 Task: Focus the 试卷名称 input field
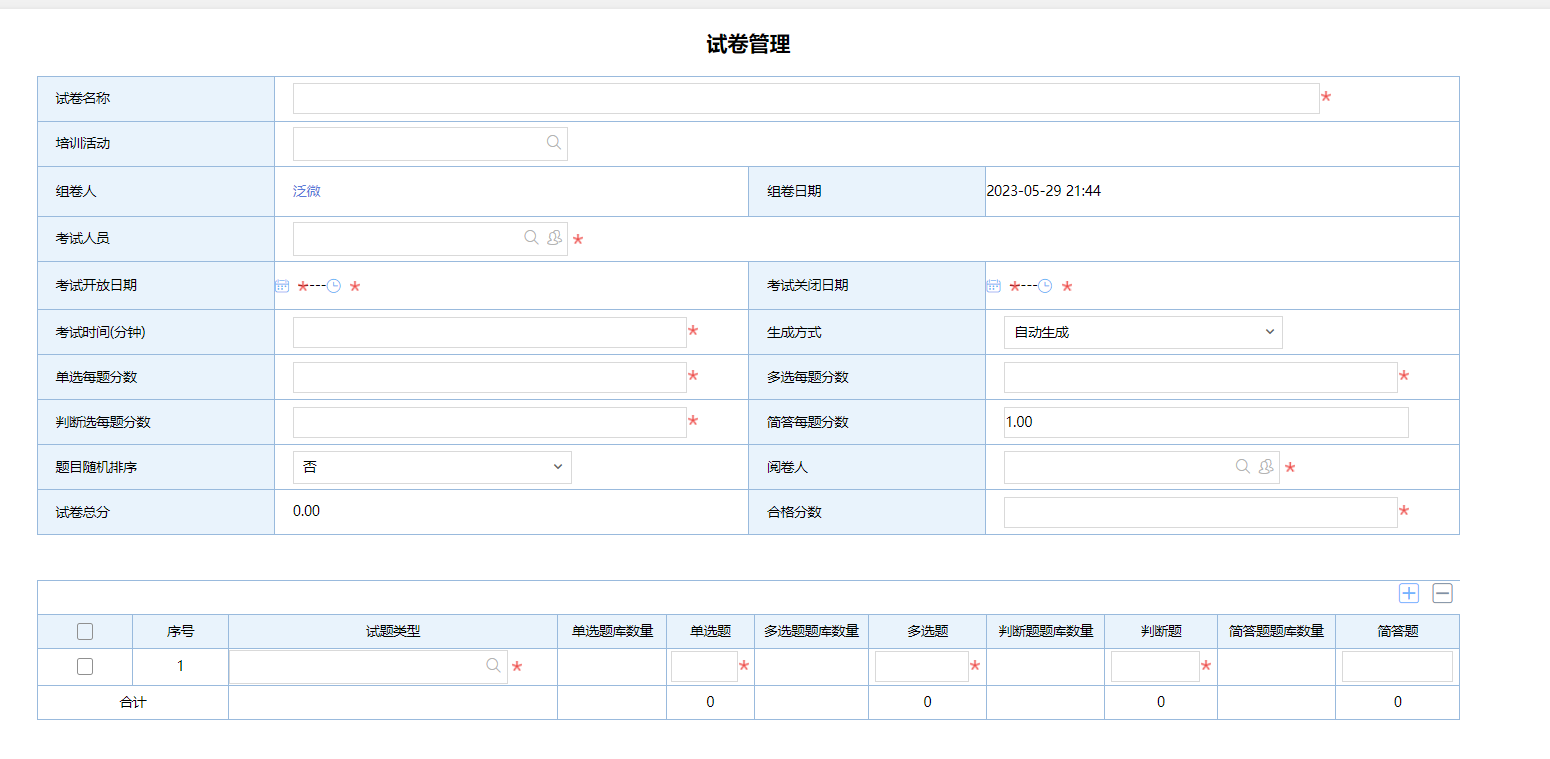(806, 98)
